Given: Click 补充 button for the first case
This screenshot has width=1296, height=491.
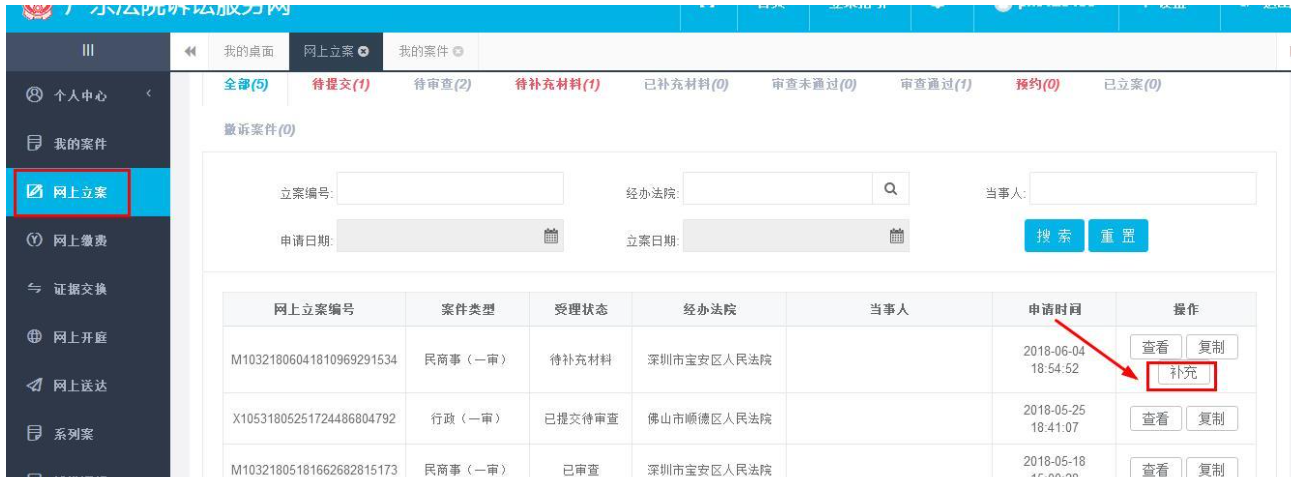Looking at the screenshot, I should click(1182, 375).
